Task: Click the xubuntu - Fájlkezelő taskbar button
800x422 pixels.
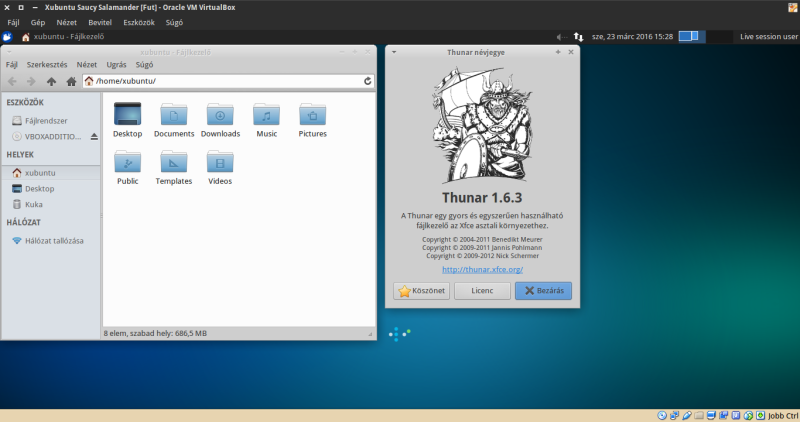Action: tap(63, 37)
